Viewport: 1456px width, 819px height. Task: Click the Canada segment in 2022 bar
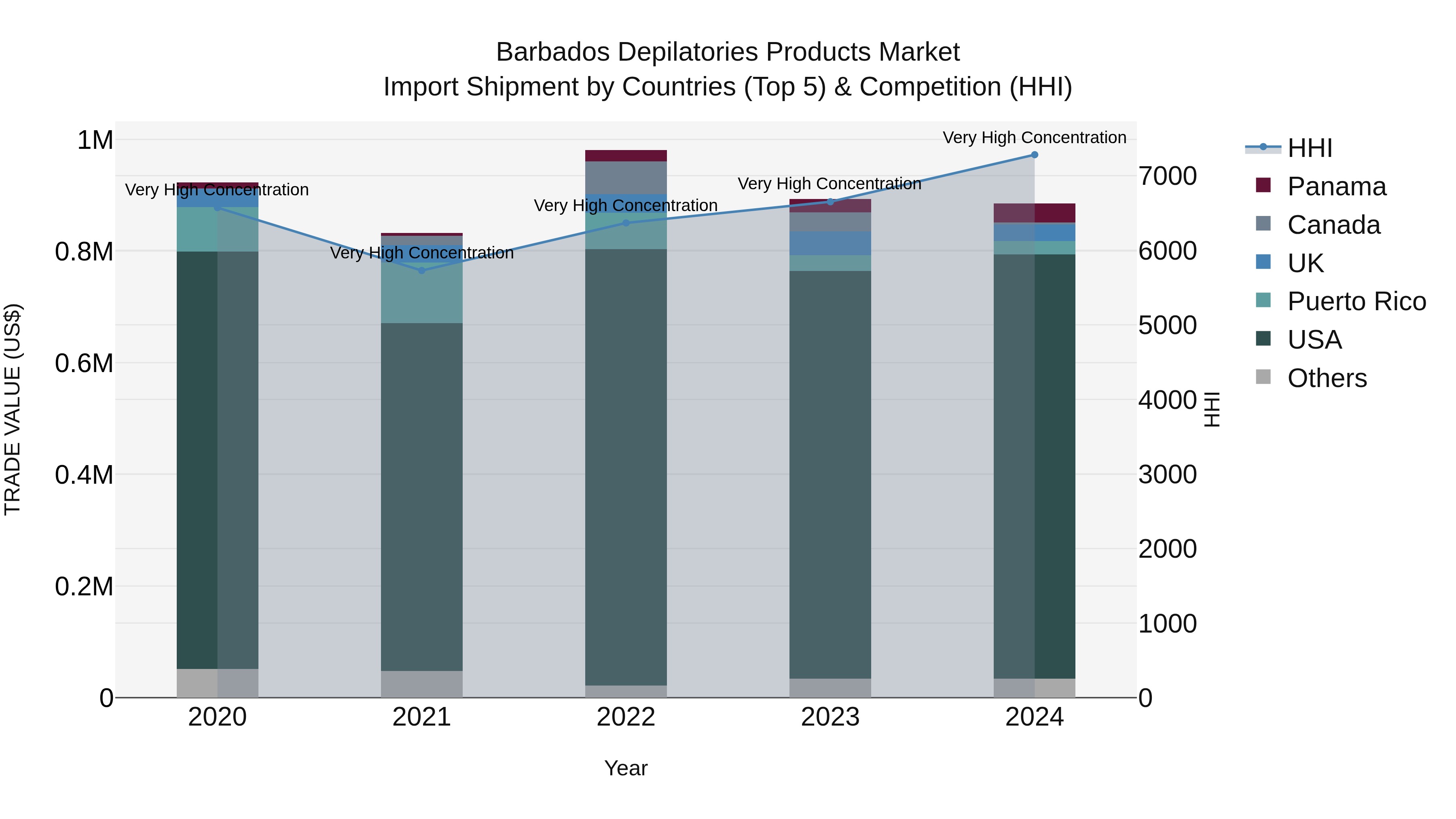626,178
